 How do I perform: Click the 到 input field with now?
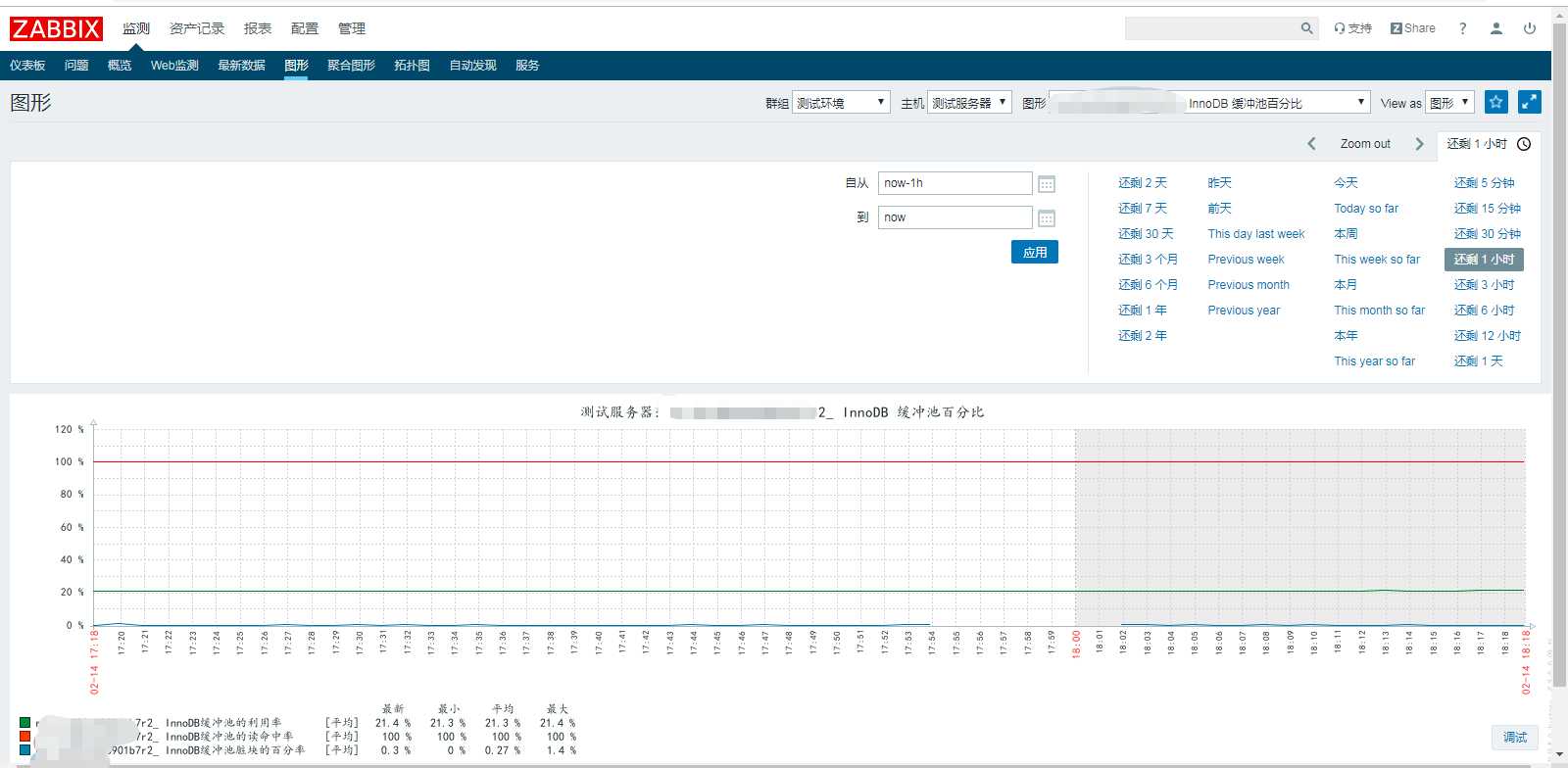click(955, 217)
